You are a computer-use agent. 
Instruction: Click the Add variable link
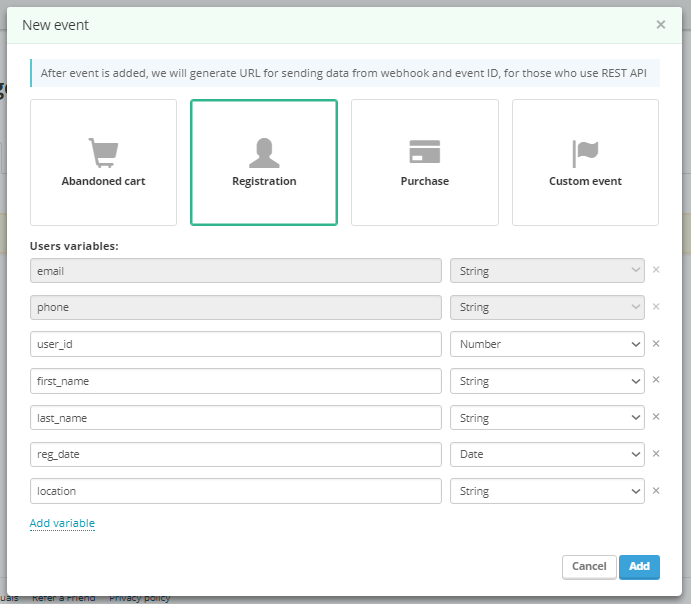(62, 523)
